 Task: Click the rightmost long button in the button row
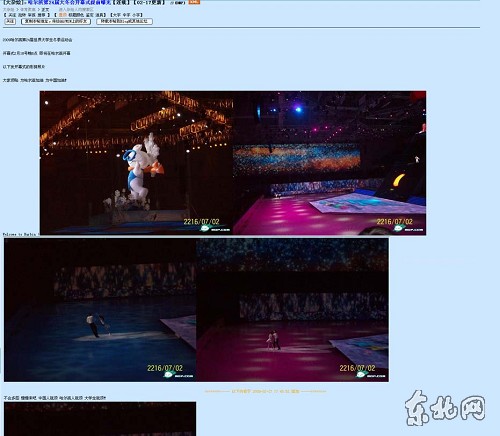coord(124,21)
